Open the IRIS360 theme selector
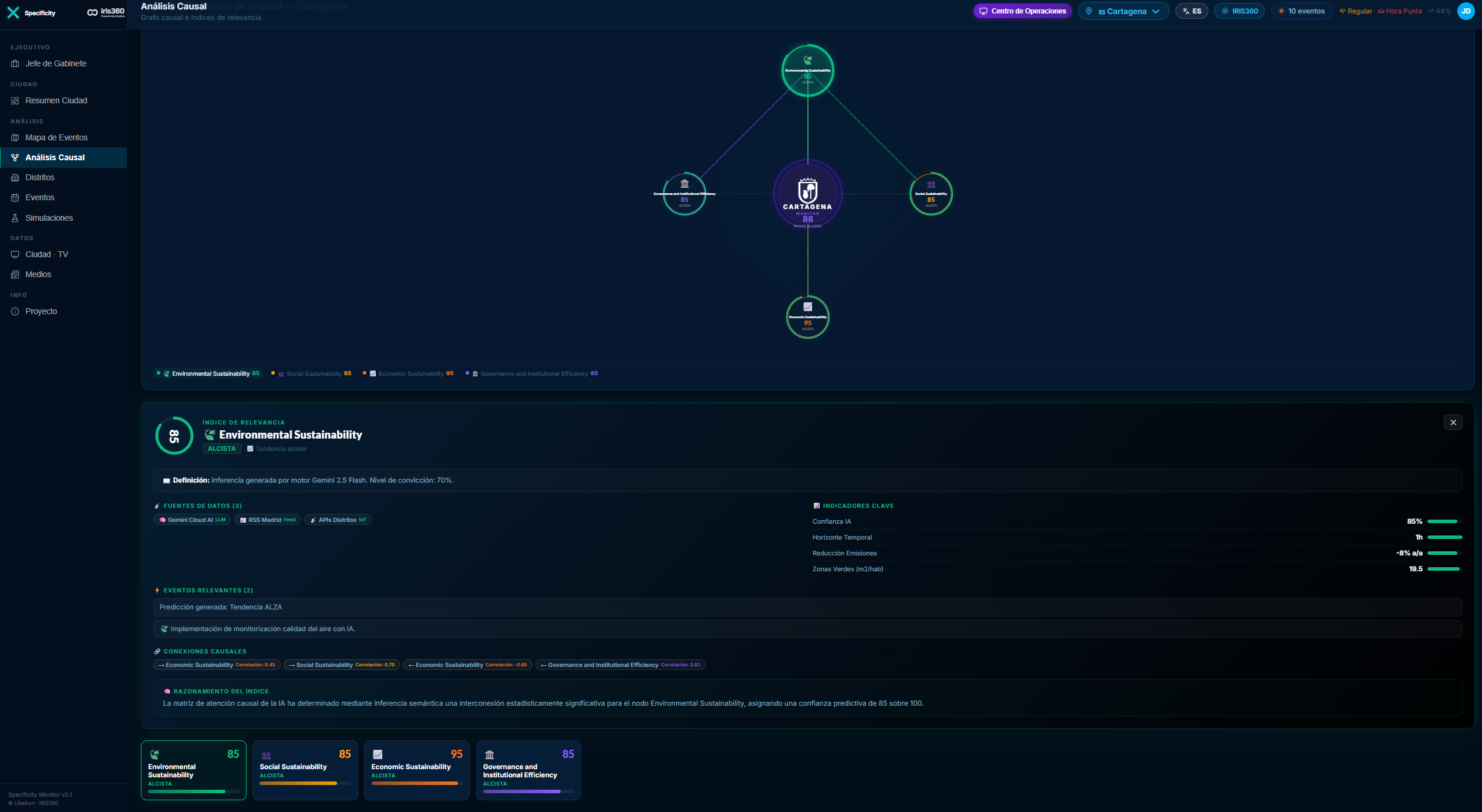 coord(1239,11)
